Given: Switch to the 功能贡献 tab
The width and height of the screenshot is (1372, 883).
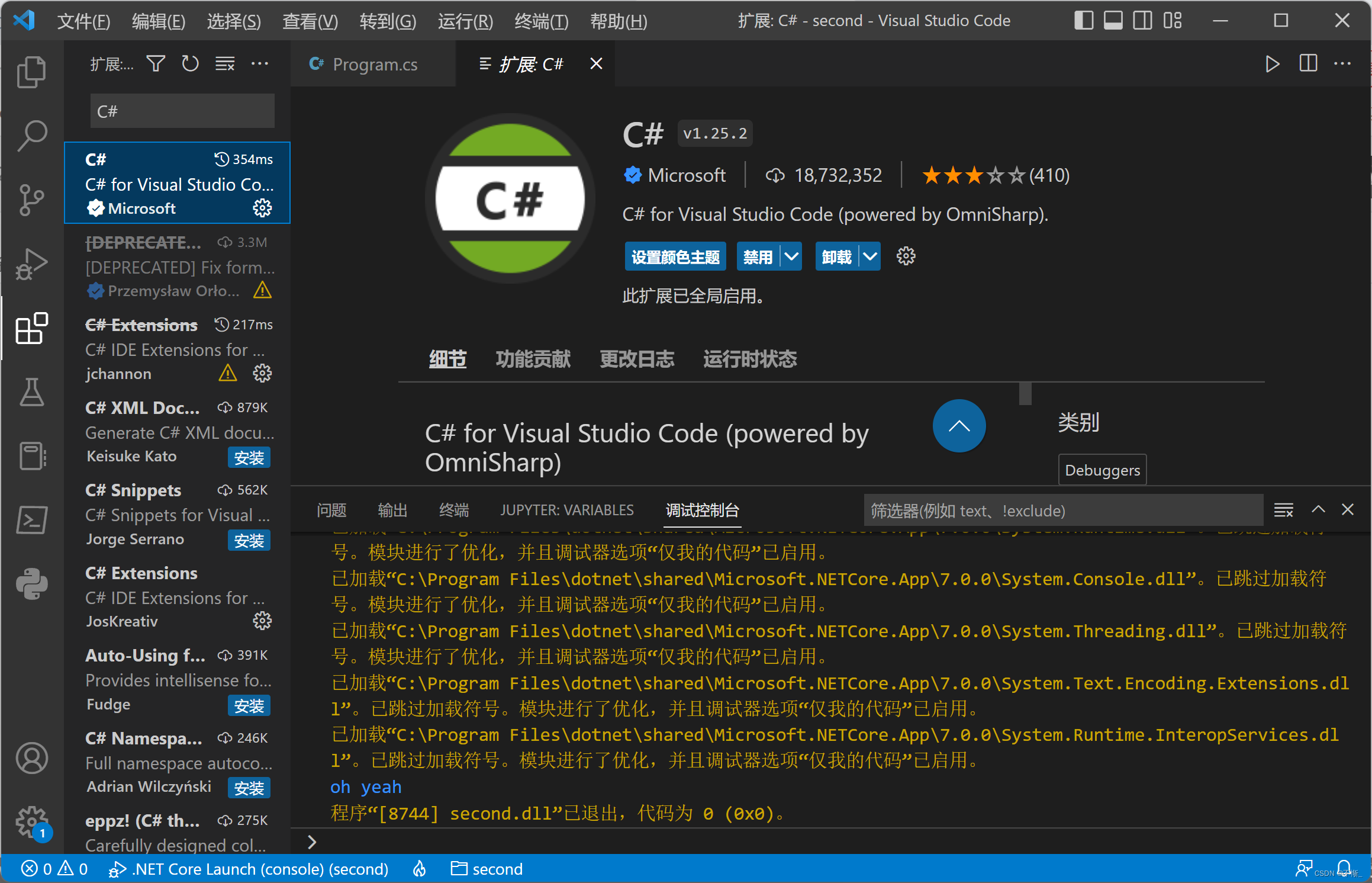Looking at the screenshot, I should (533, 359).
